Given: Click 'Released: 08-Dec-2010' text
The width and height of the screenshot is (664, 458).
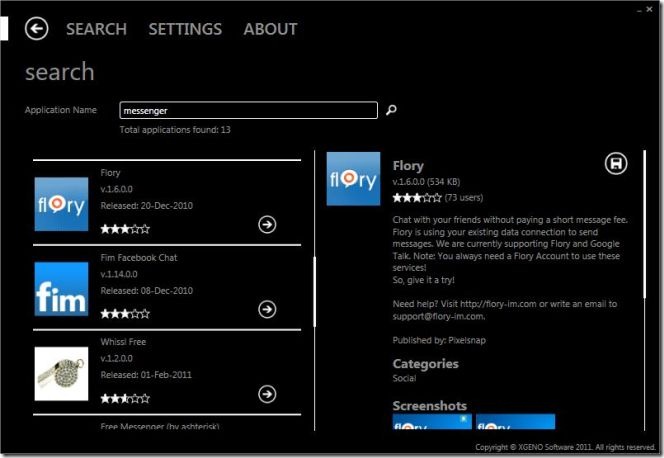Looking at the screenshot, I should point(147,290).
